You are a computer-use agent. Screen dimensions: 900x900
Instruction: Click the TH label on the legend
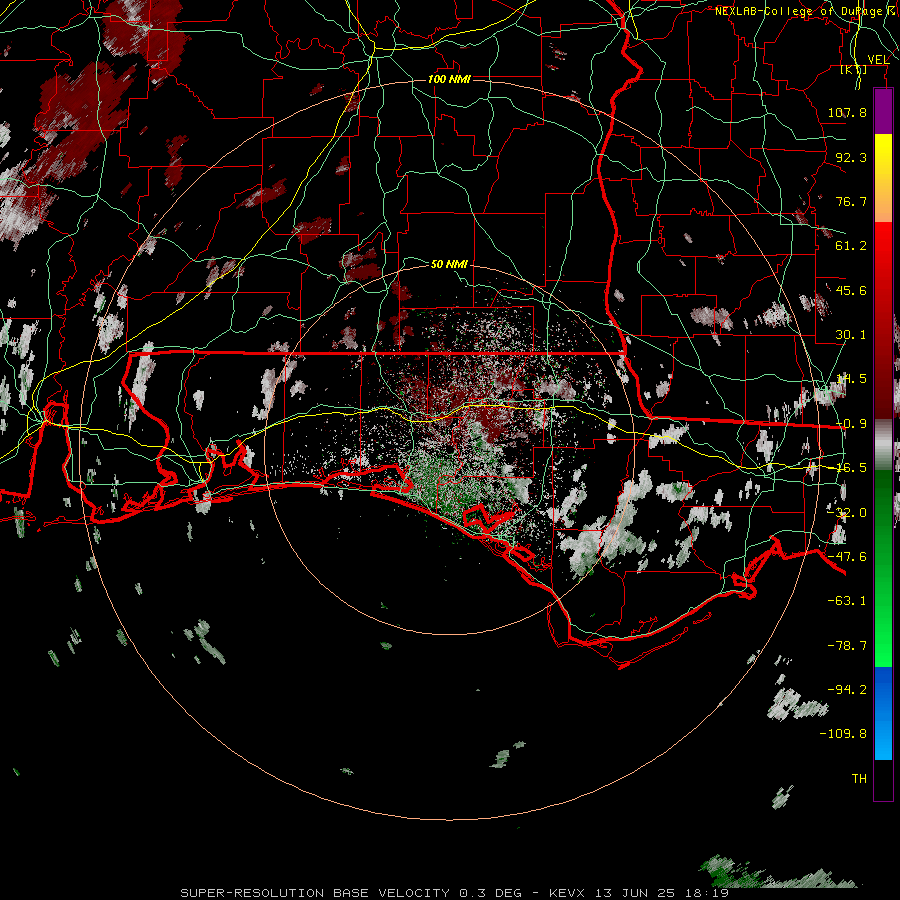859,779
